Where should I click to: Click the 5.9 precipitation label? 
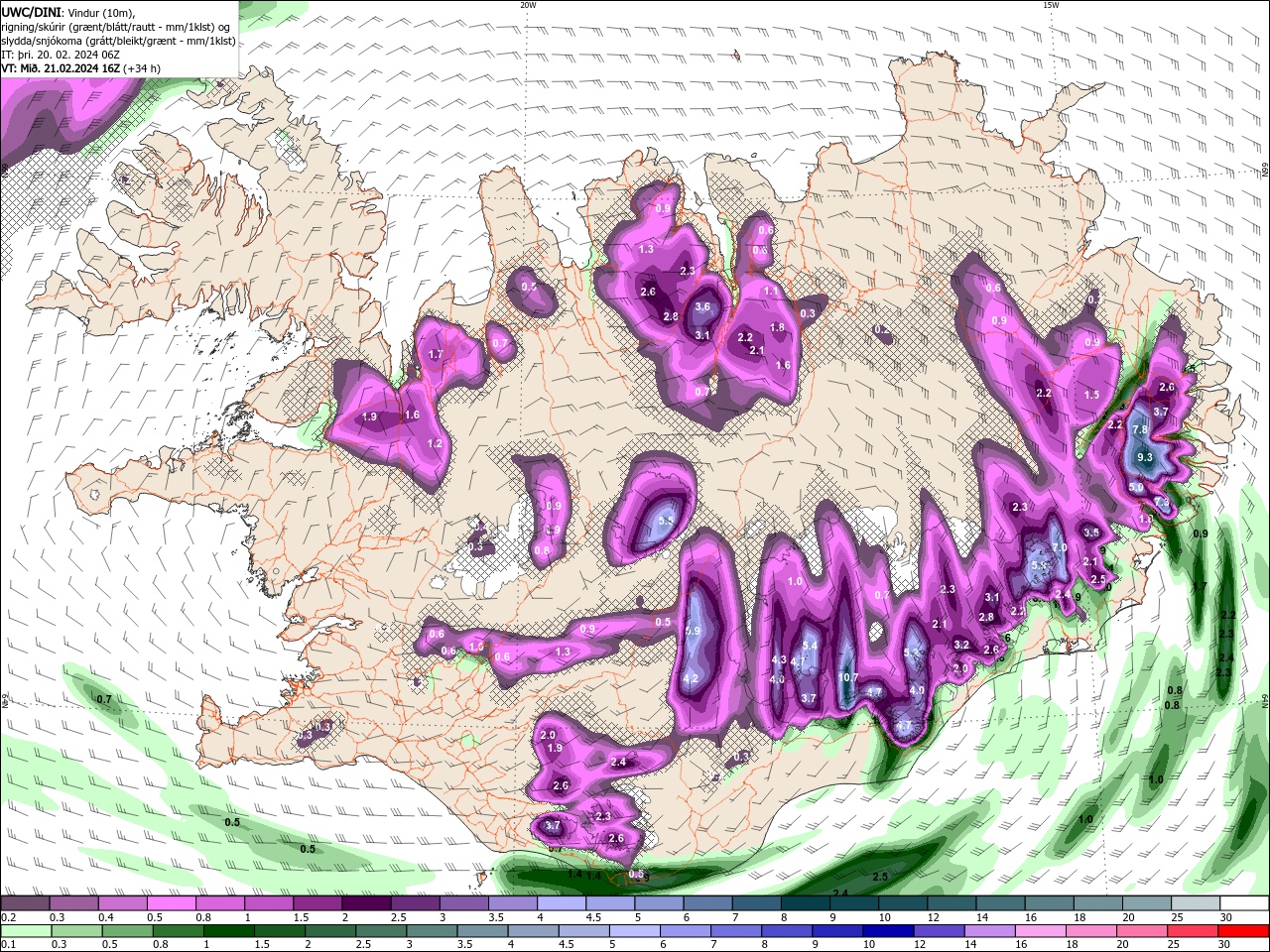pos(693,631)
